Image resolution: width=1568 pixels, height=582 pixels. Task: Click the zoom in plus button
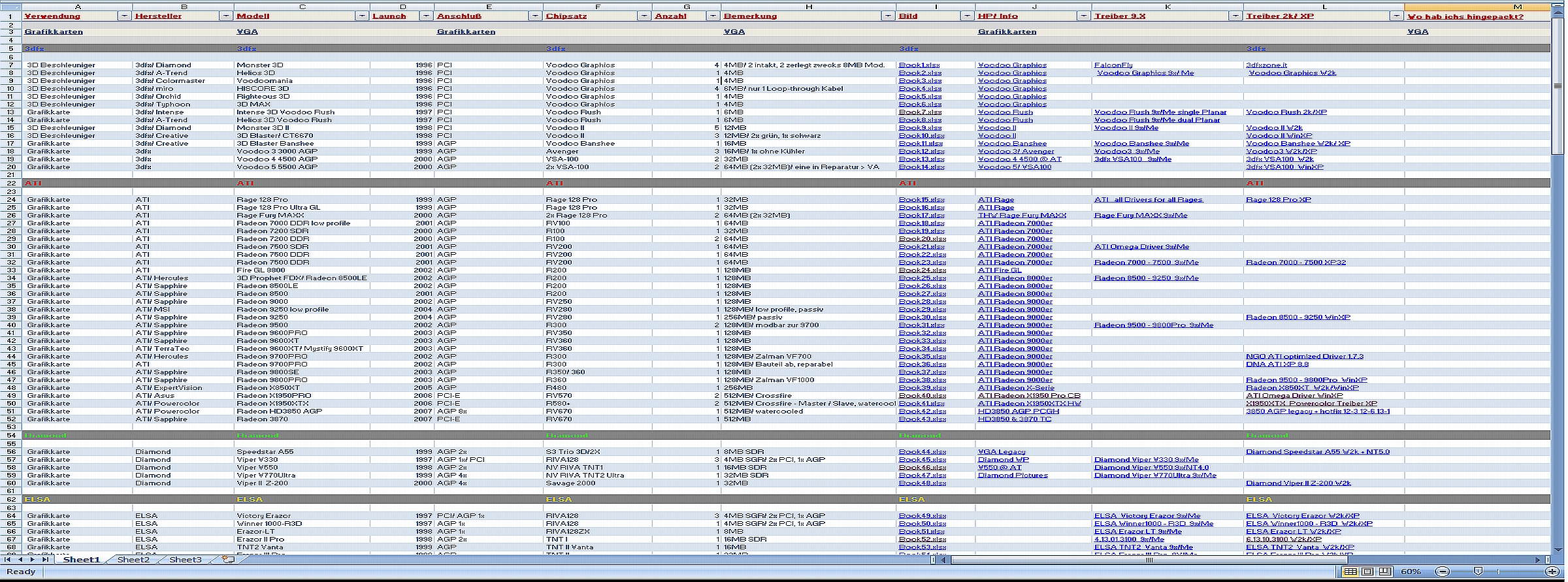1553,572
